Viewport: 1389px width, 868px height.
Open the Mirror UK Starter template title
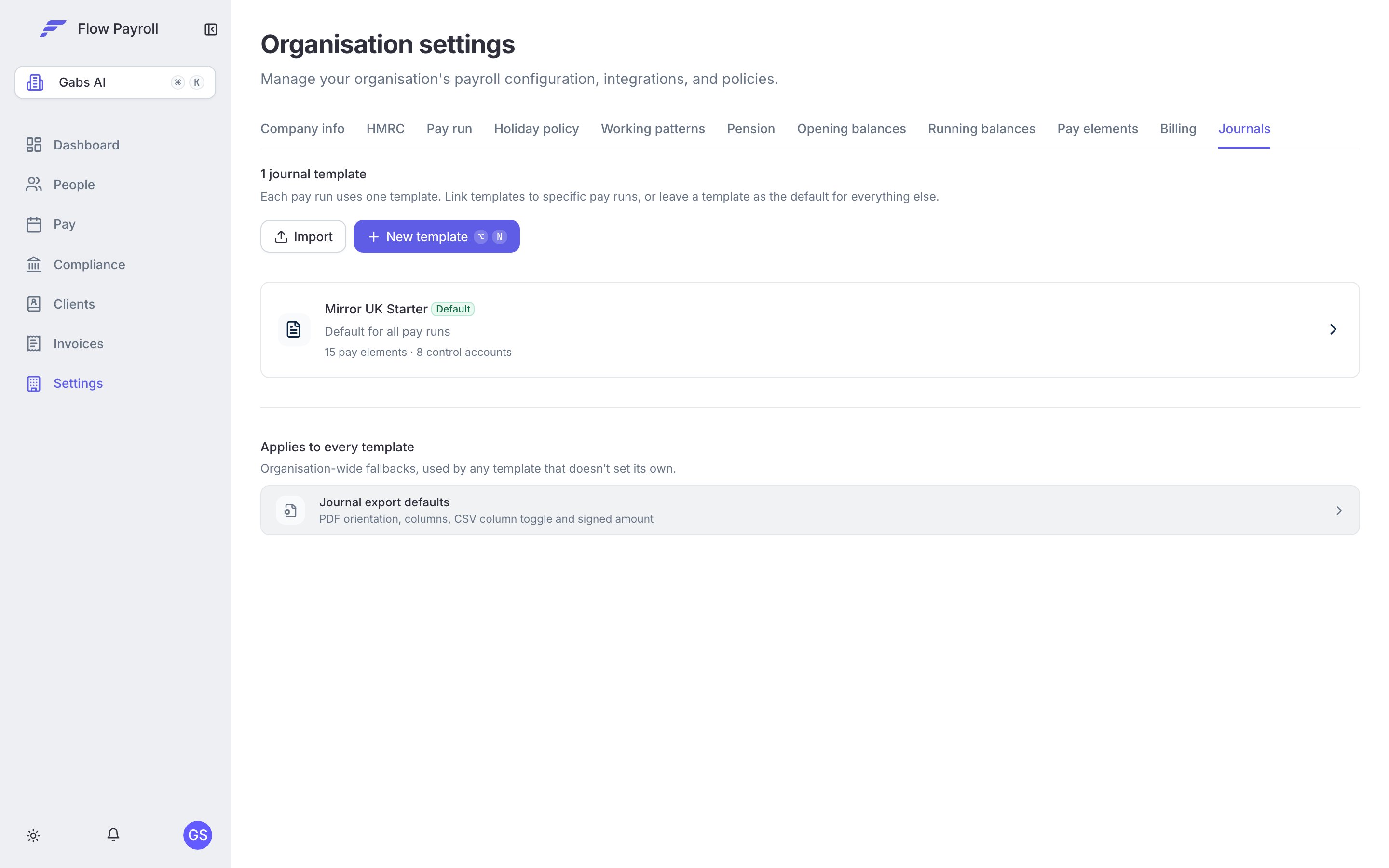click(x=376, y=309)
